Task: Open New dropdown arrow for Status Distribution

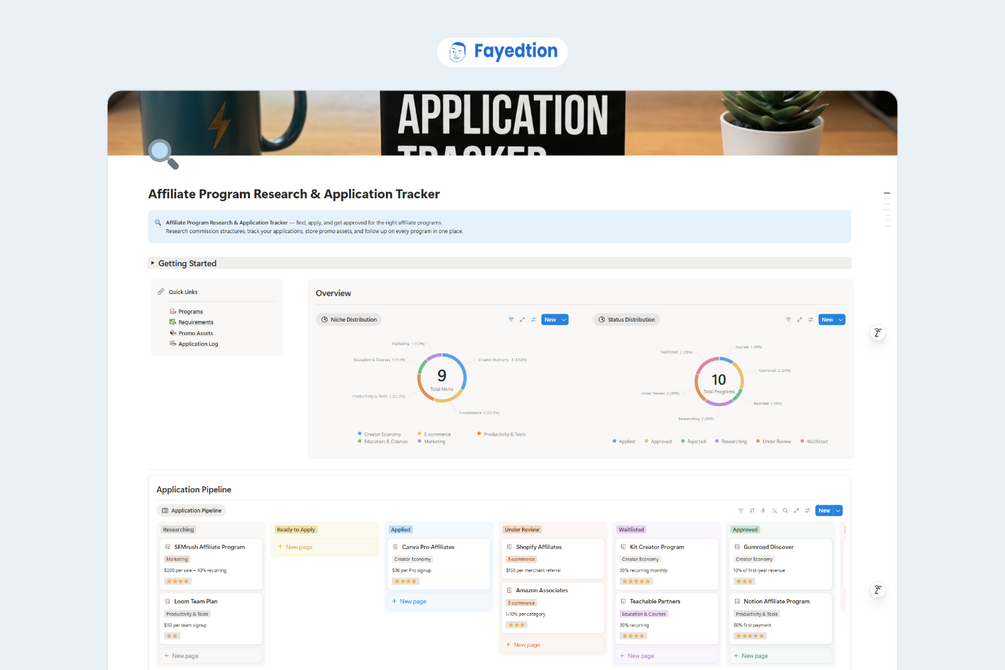Action: (x=841, y=319)
